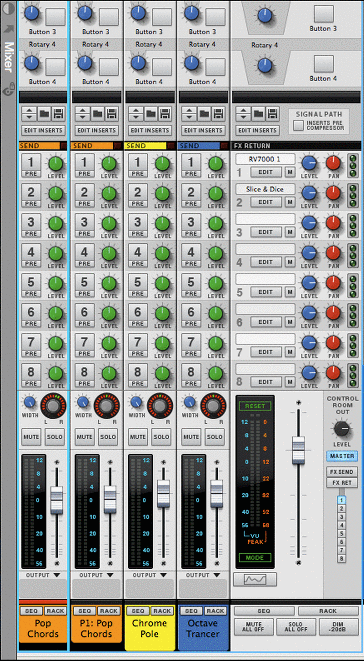
Task: Save insert patch on Chrome Pole channel
Action: pyautogui.click(x=164, y=113)
